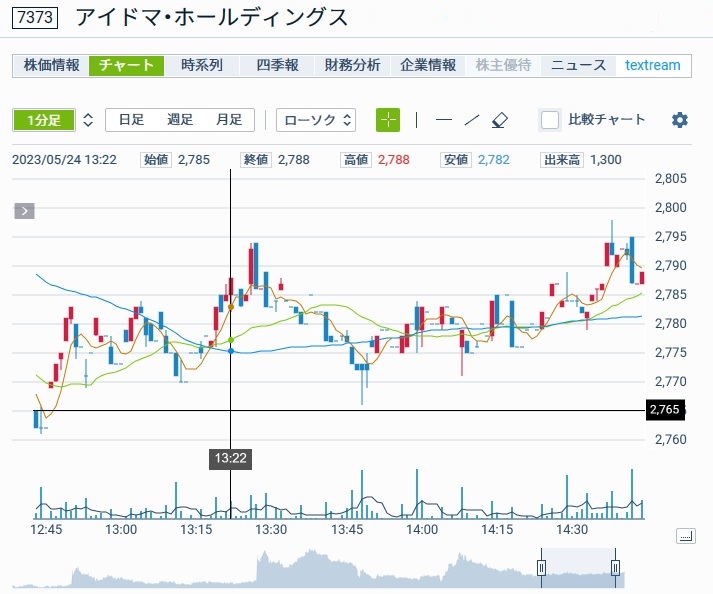Select the horizontal line drawing tool

tap(444, 120)
